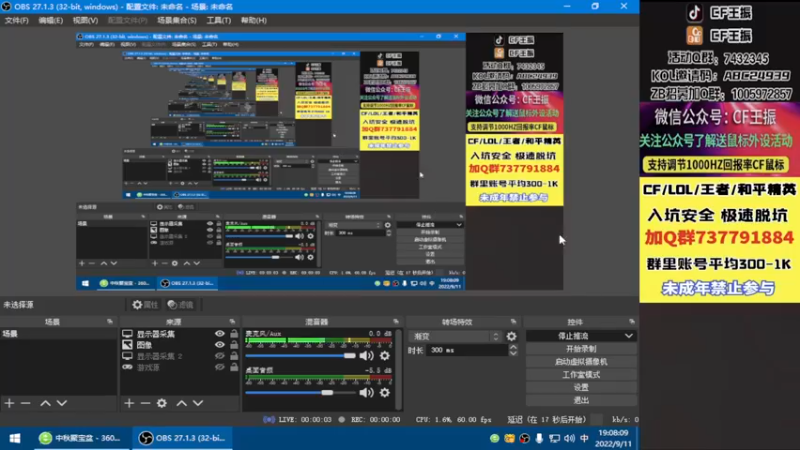This screenshot has height=450, width=800.
Task: Move scene up in Scenes panel
Action: coord(45,403)
